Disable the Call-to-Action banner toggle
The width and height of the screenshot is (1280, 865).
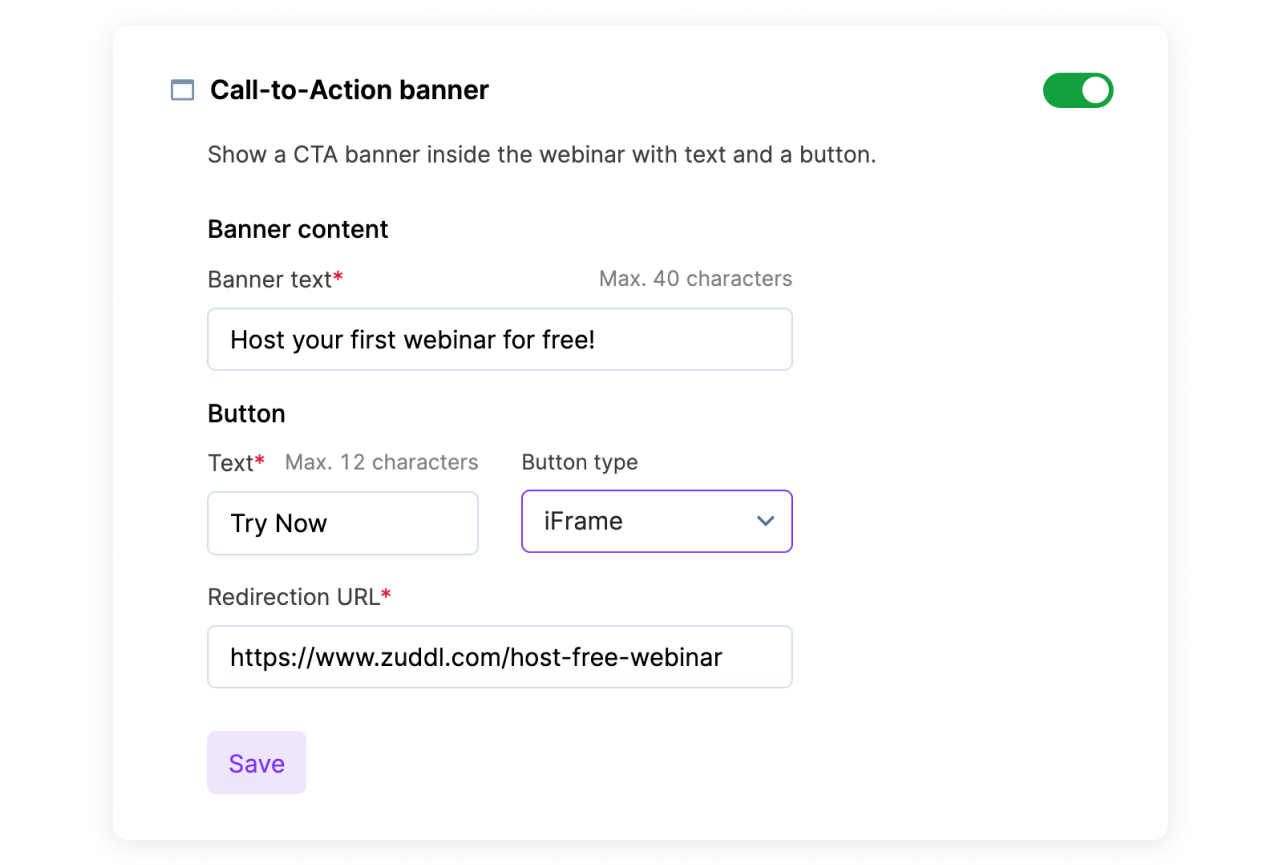tap(1077, 90)
